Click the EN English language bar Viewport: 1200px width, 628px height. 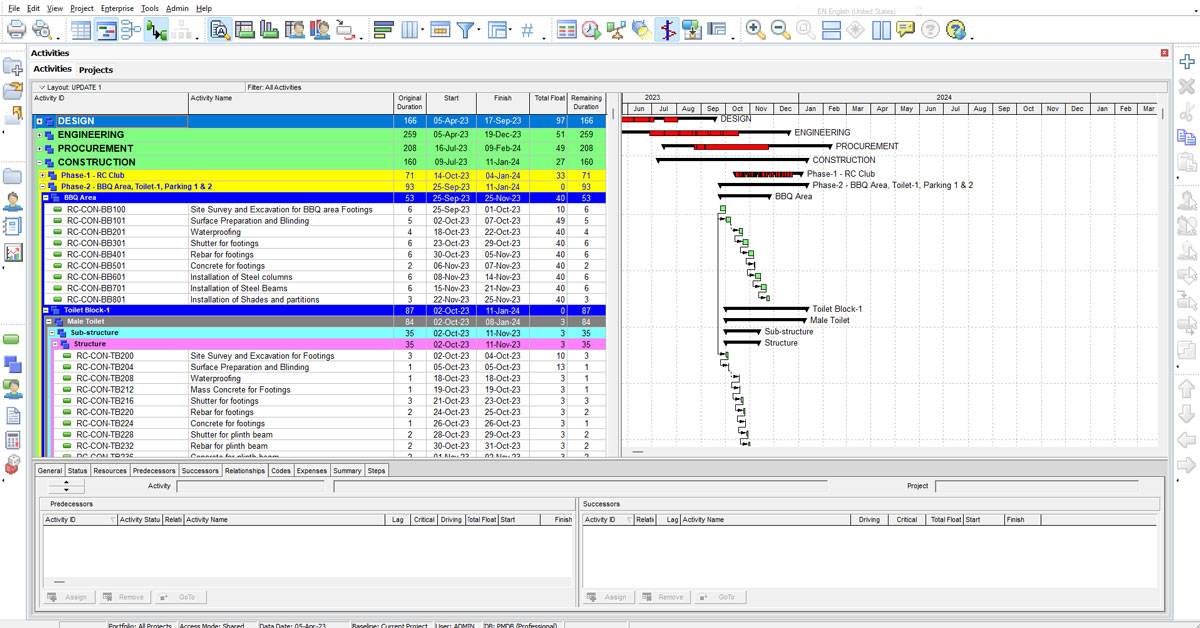[856, 10]
